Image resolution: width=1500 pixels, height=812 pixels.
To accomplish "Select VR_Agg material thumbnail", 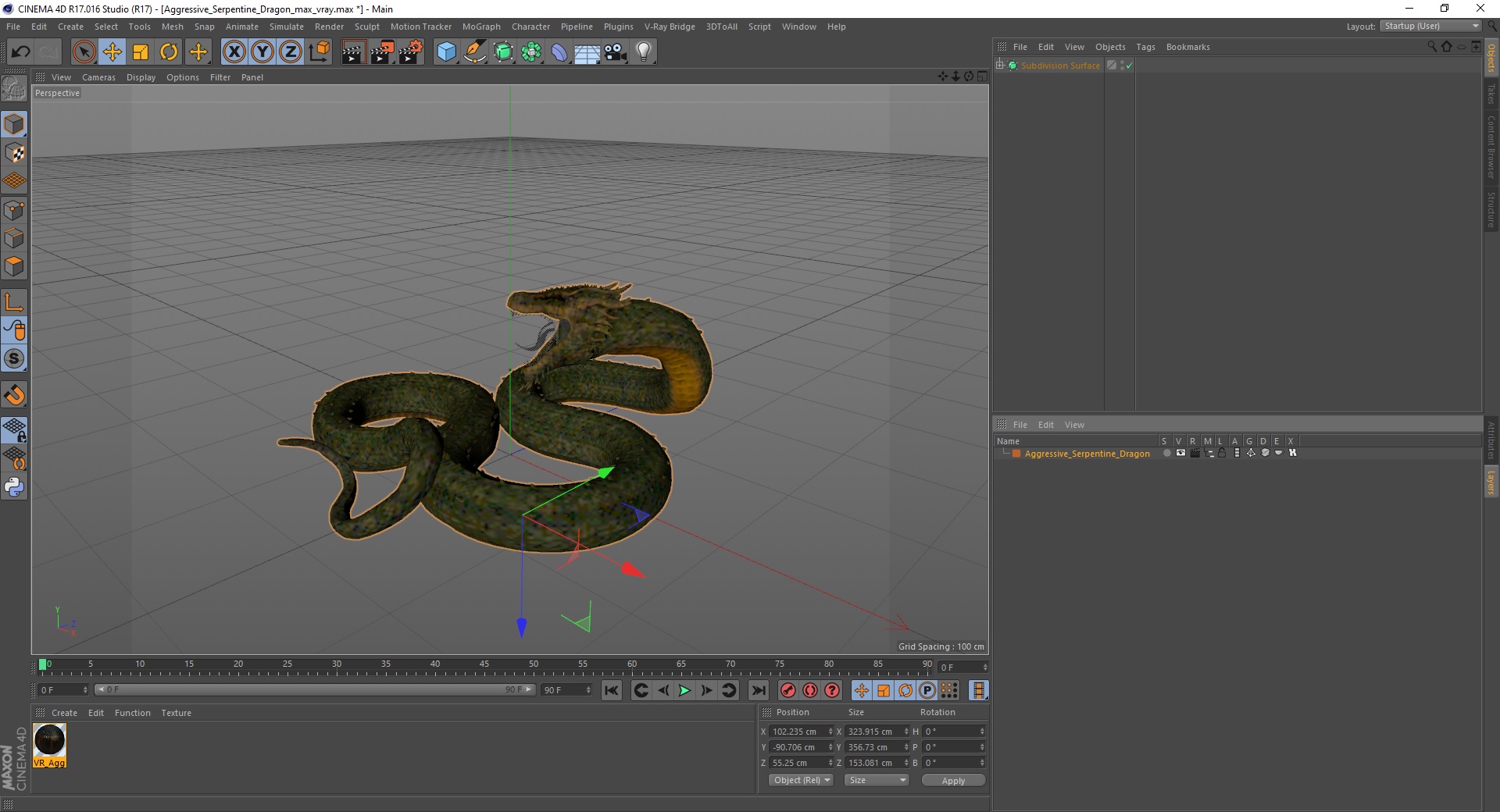I will click(49, 746).
